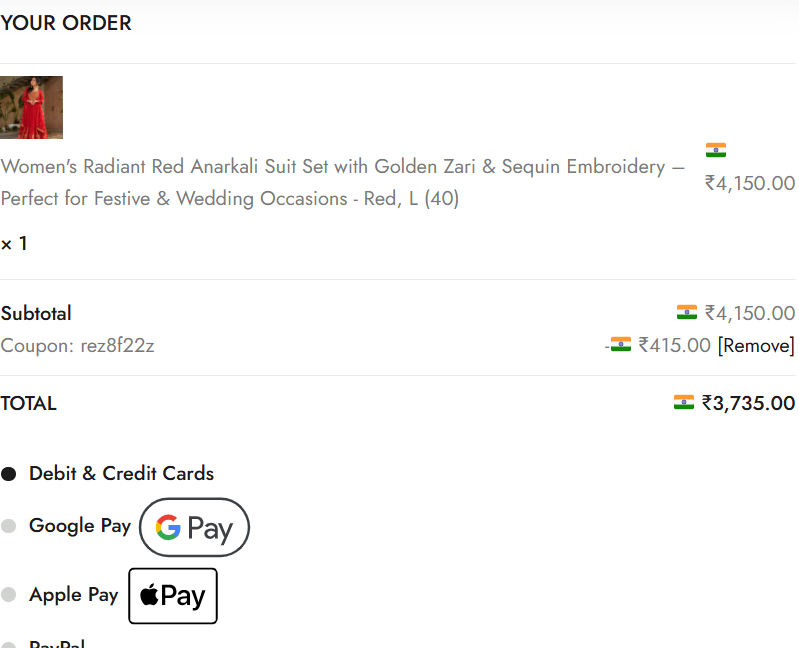Click the Apple Pay label text
This screenshot has height=648, width=799.
73,595
